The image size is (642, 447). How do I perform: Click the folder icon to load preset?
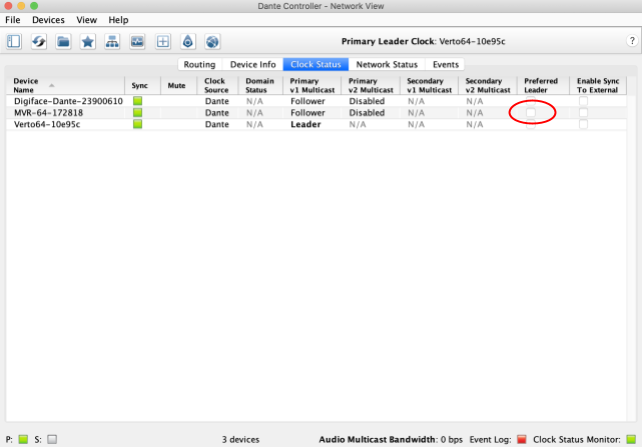(63, 41)
